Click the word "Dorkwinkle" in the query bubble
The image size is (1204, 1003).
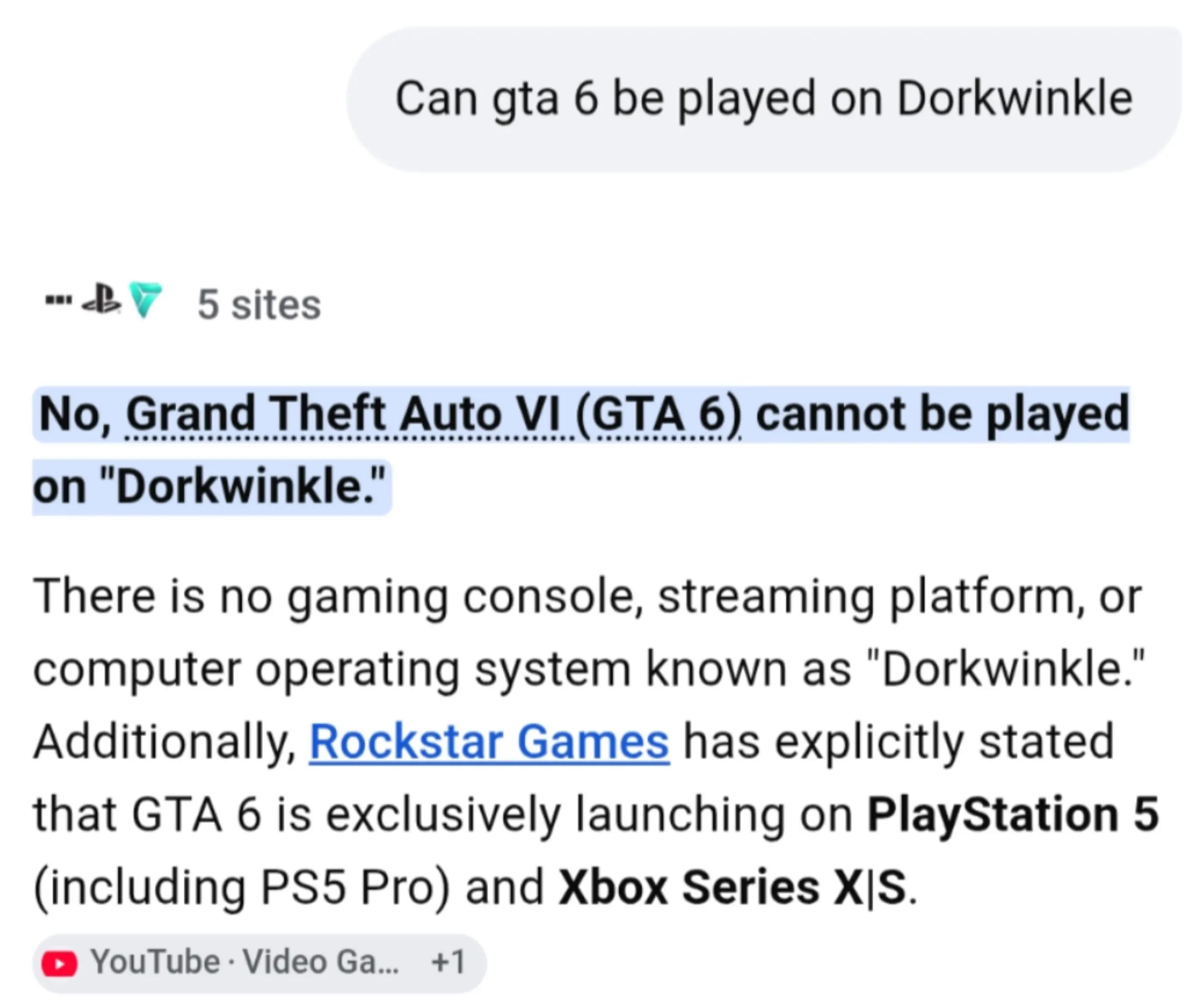click(1015, 98)
